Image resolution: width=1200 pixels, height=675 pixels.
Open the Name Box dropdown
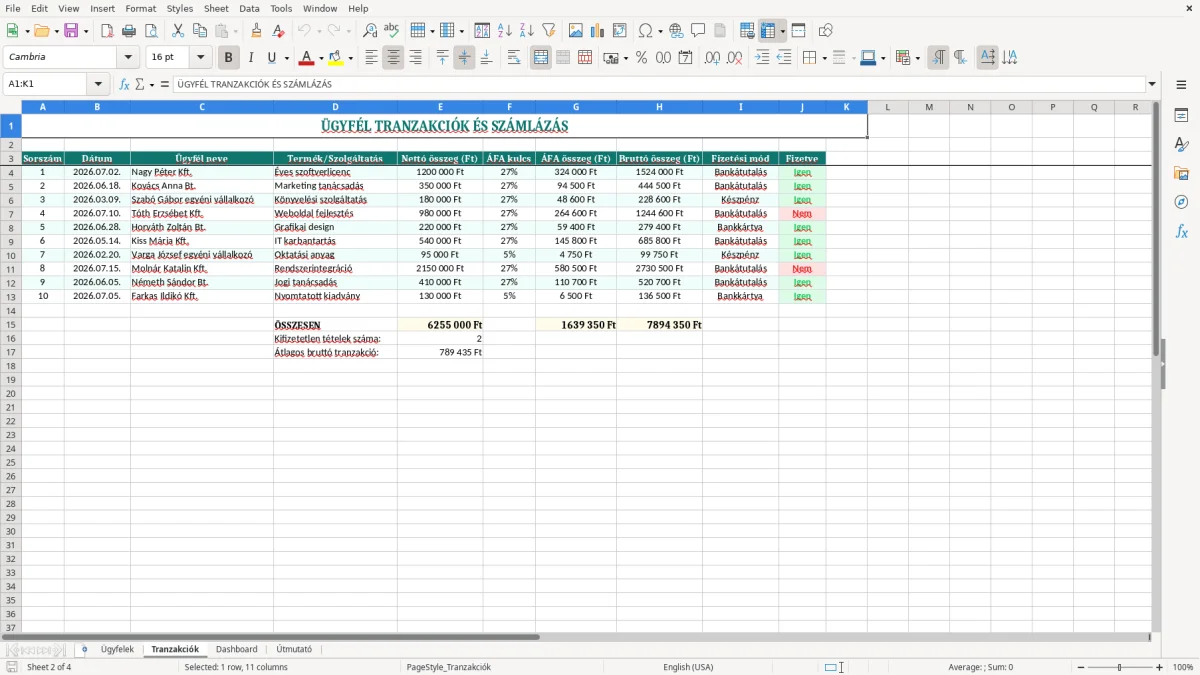(x=98, y=85)
